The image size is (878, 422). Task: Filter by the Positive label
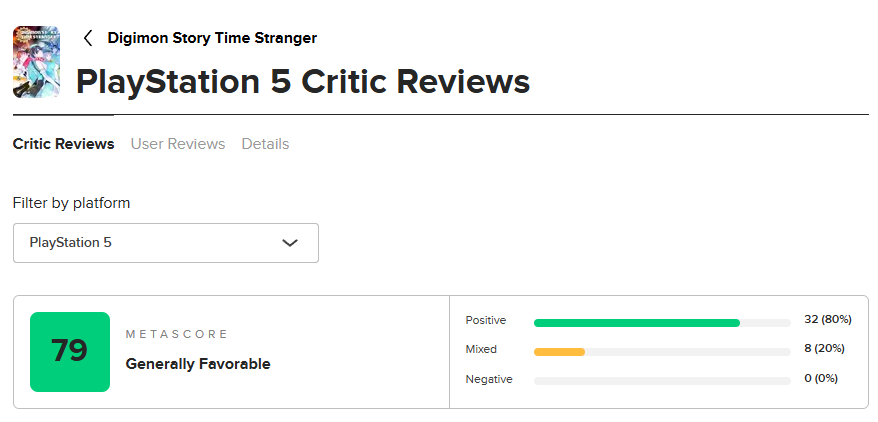click(x=486, y=320)
